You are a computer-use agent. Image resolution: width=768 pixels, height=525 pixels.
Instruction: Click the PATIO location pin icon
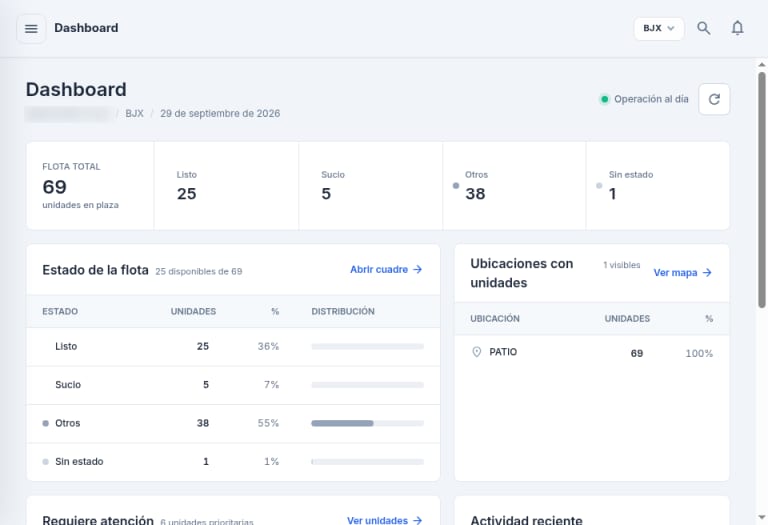pos(477,352)
